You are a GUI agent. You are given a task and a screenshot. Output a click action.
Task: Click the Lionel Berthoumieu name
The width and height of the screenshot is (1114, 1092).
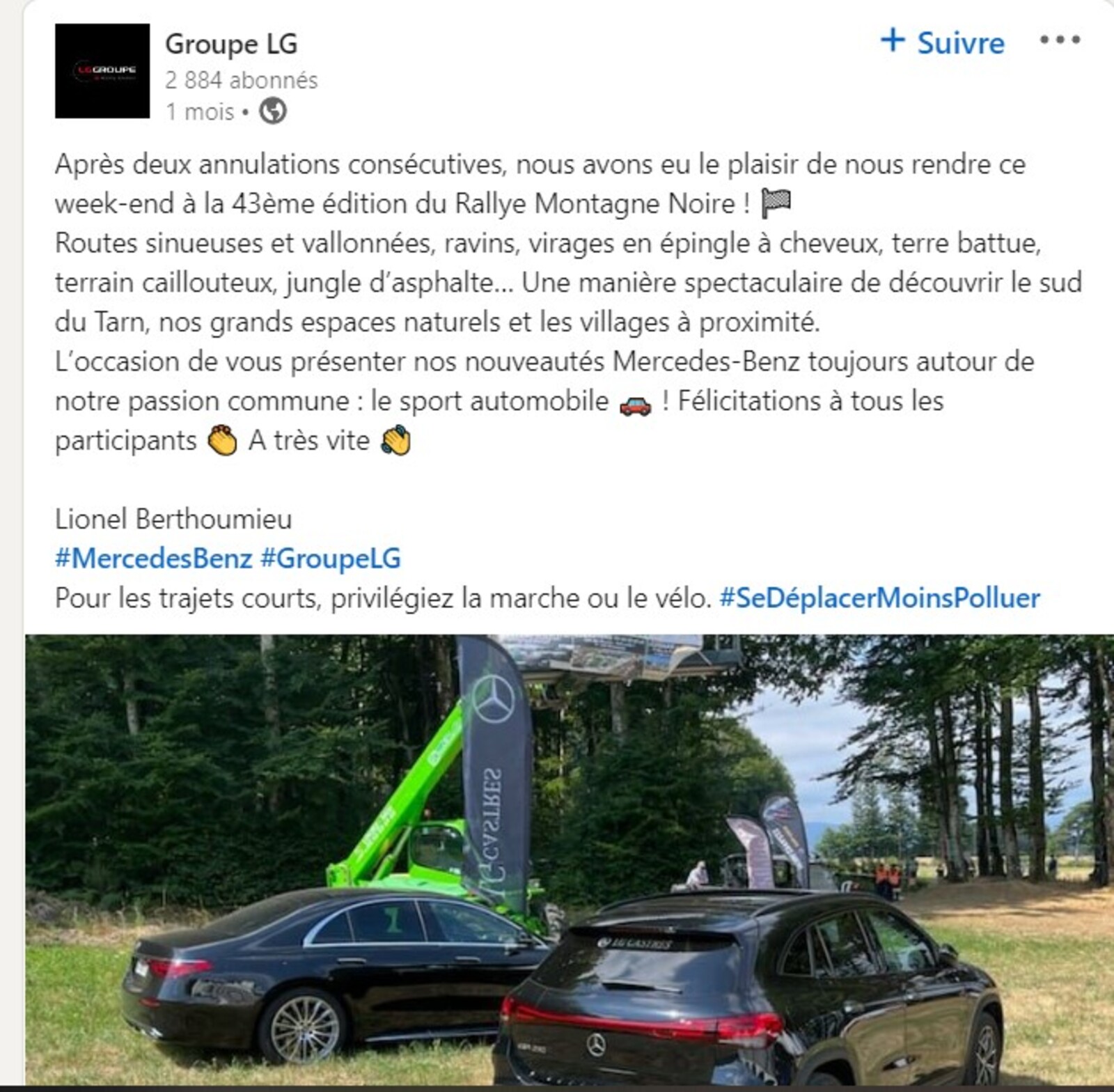click(173, 520)
